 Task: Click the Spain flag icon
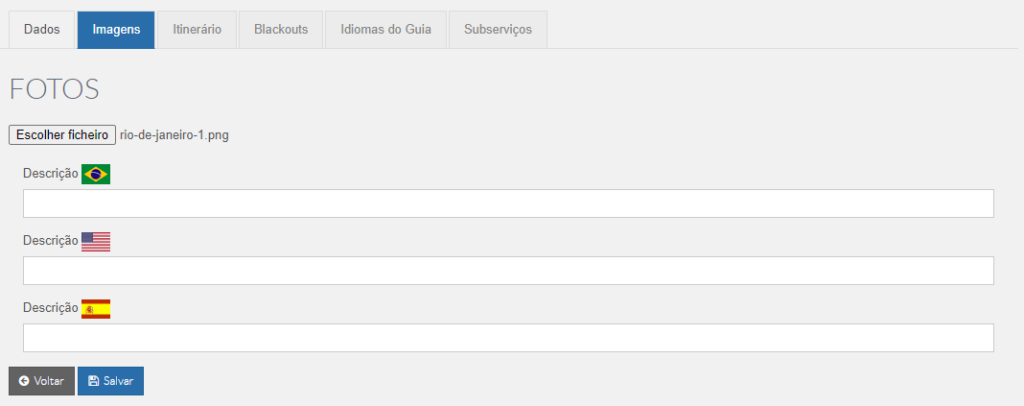[x=96, y=309]
